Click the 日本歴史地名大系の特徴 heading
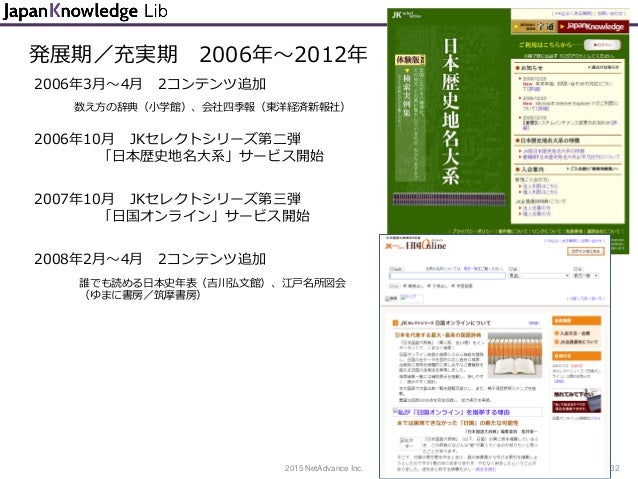Screen dimensions: 638x479 (x=550, y=140)
